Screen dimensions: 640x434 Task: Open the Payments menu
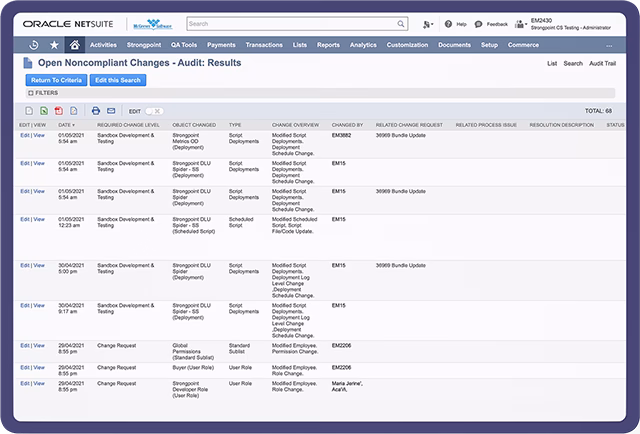[x=221, y=45]
